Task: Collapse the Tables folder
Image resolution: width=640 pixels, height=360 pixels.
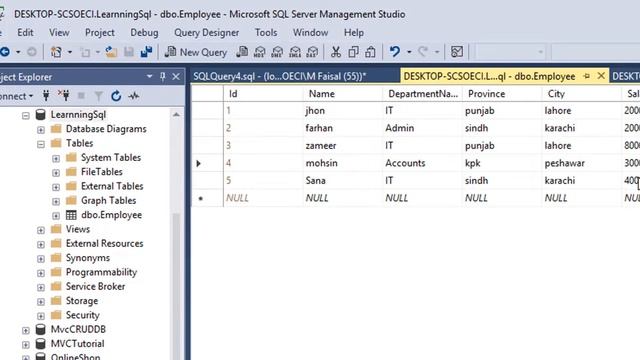Action: (41, 144)
